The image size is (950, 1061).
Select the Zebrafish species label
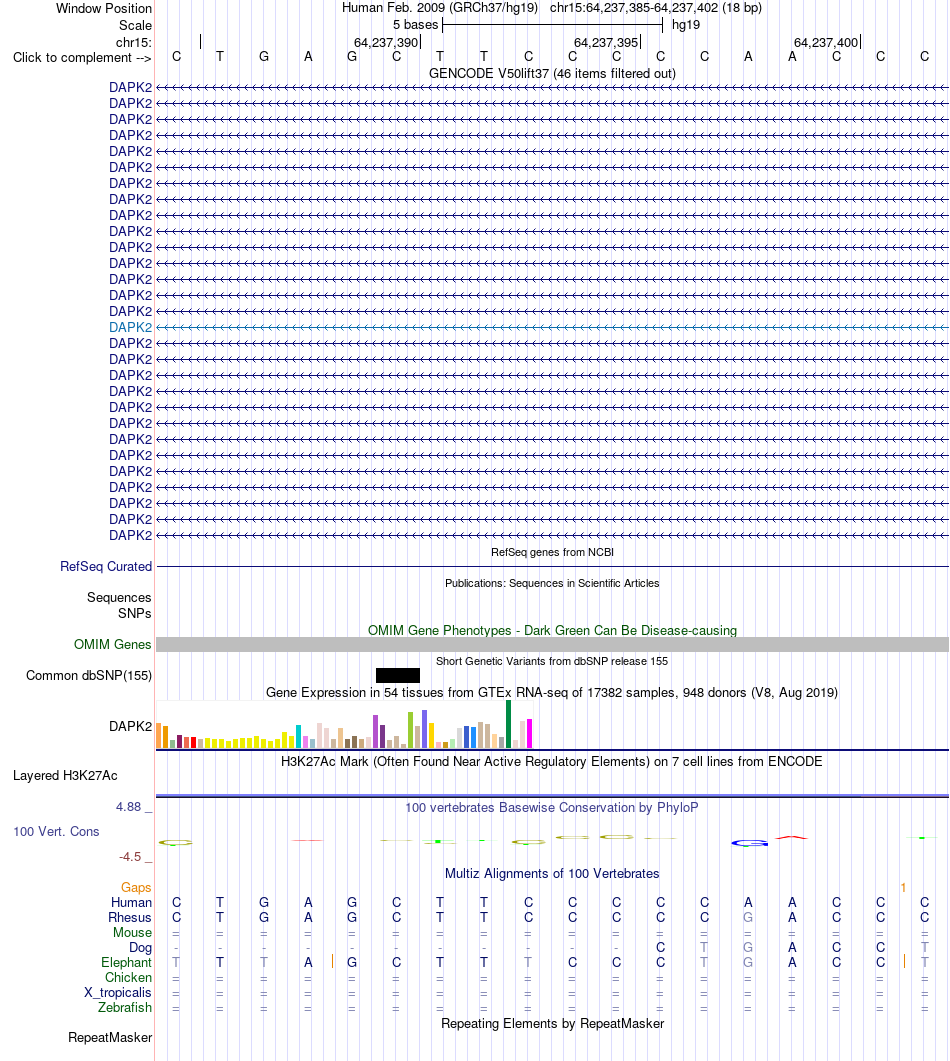(x=125, y=1008)
